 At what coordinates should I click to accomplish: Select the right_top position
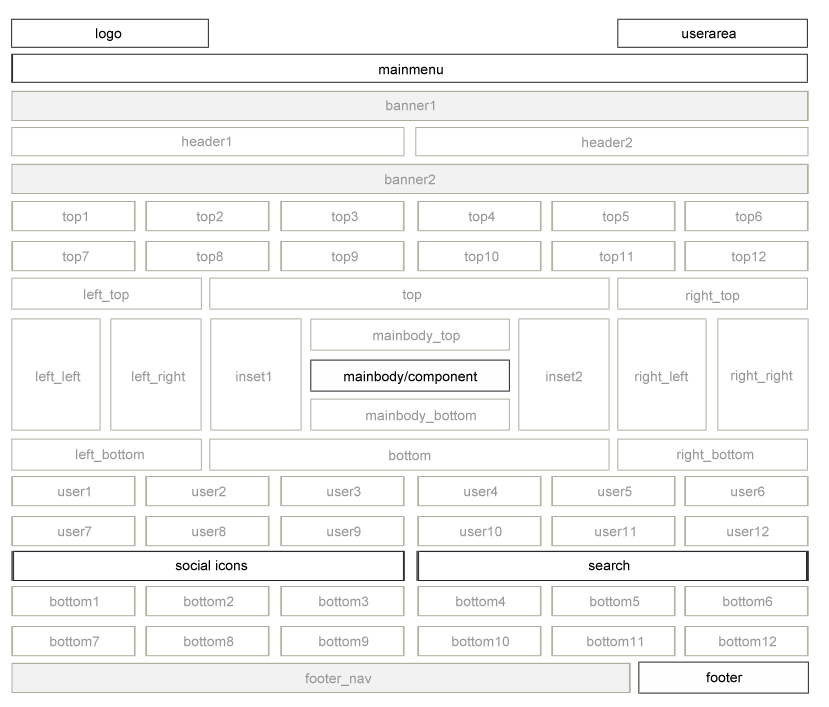tap(713, 293)
